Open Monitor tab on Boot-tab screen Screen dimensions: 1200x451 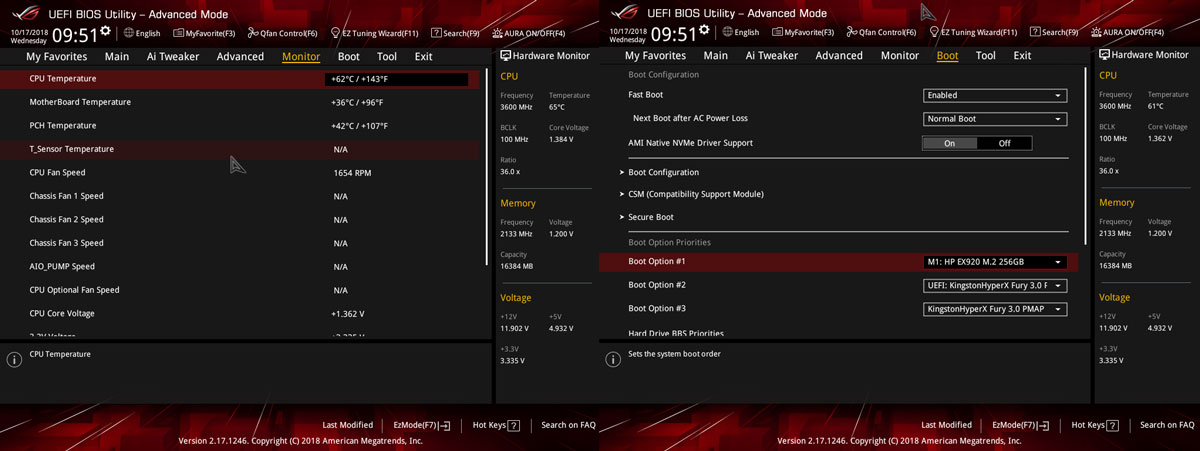tap(900, 56)
